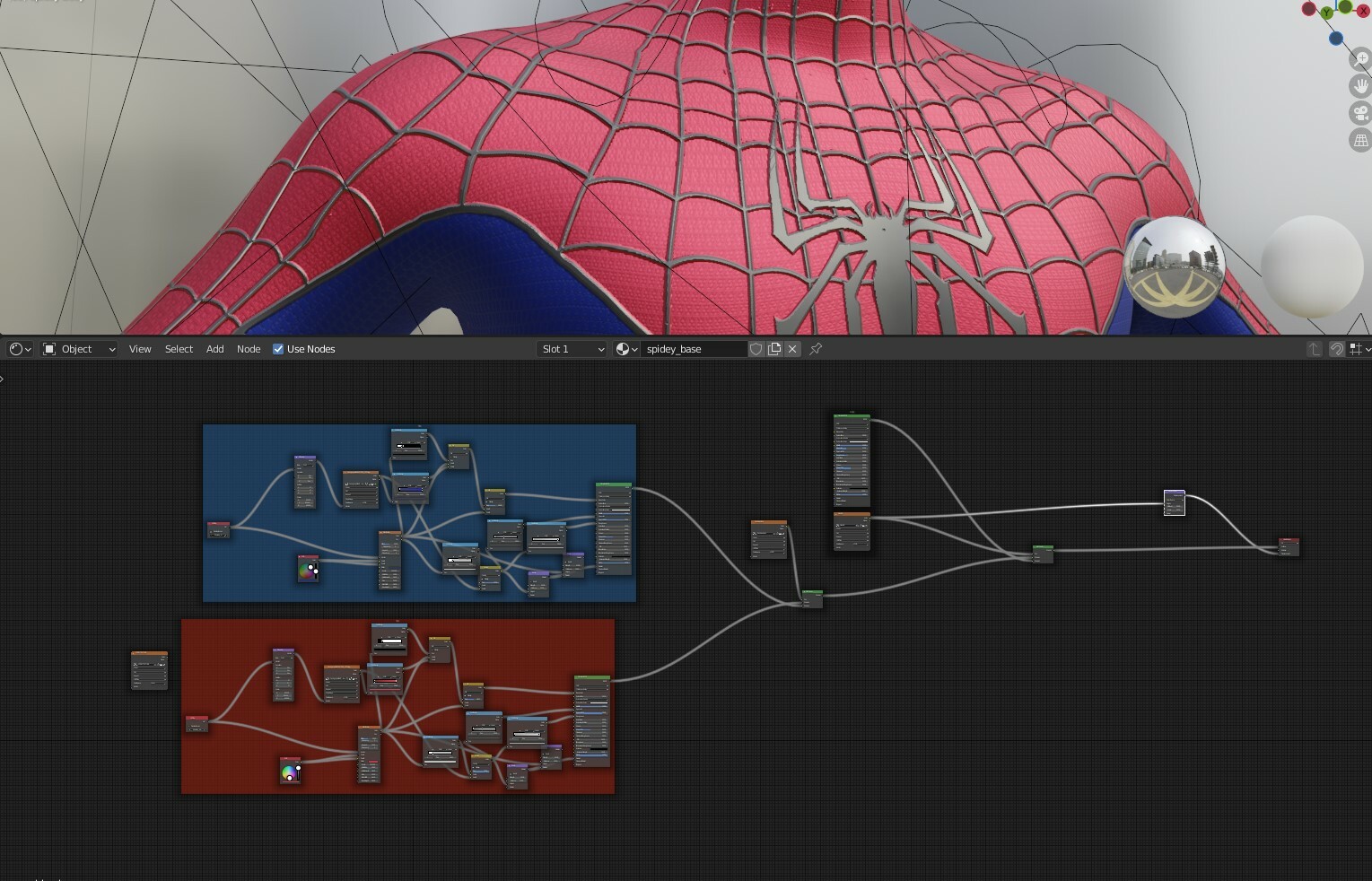Enable fake user for spidey_base material
1372x881 pixels.
pos(756,349)
